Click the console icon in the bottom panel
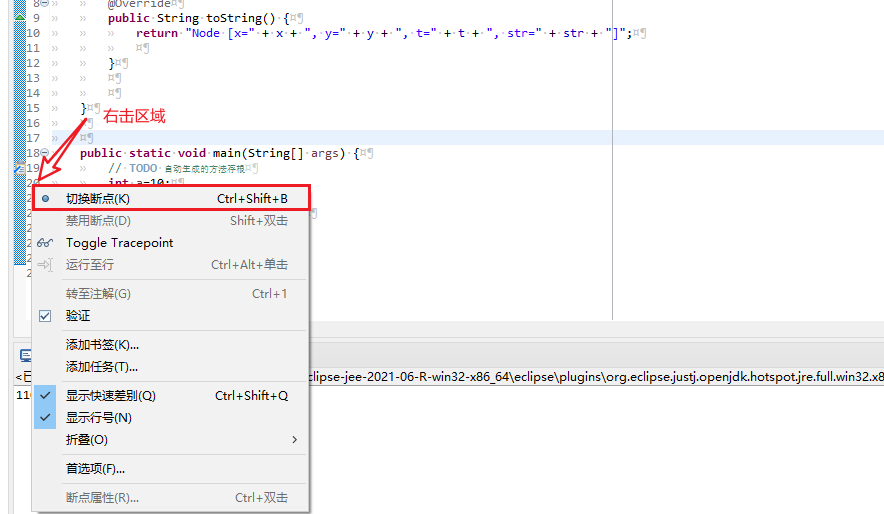Image resolution: width=884 pixels, height=514 pixels. (x=24, y=355)
